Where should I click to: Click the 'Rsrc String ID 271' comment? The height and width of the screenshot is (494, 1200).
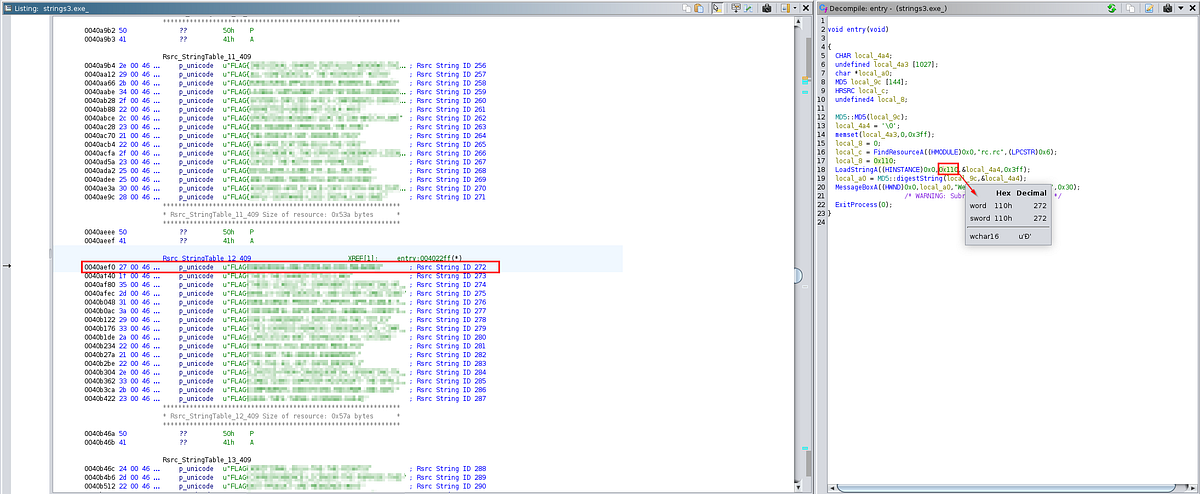point(449,197)
